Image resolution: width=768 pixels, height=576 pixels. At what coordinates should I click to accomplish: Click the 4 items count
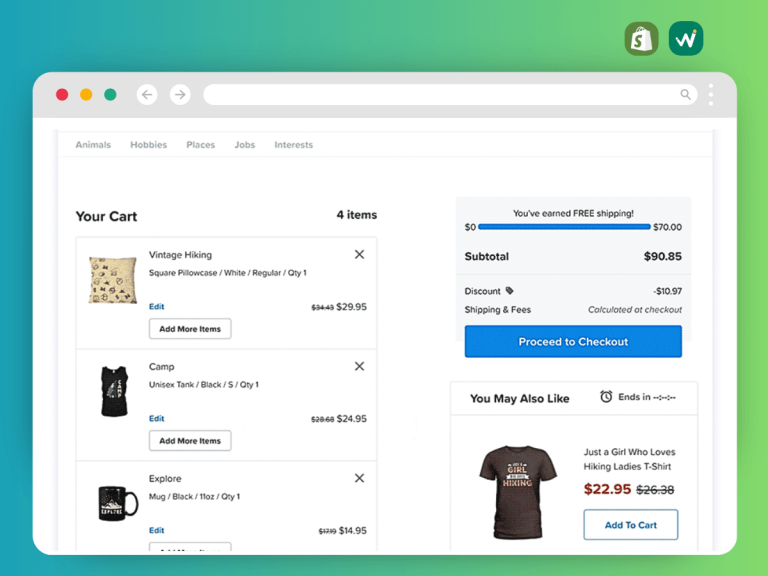(357, 215)
